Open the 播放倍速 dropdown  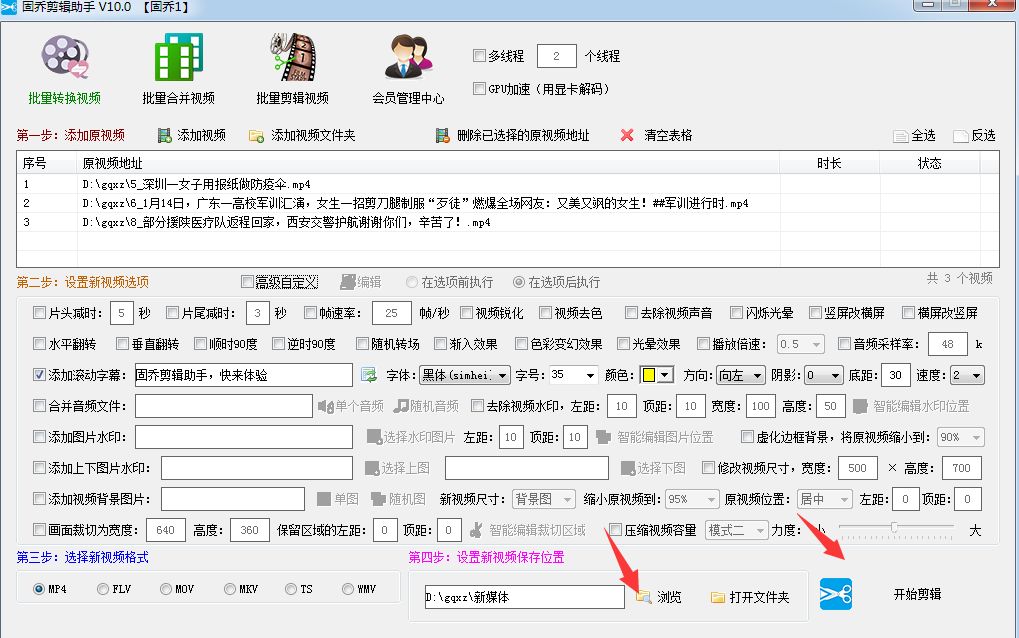(801, 344)
